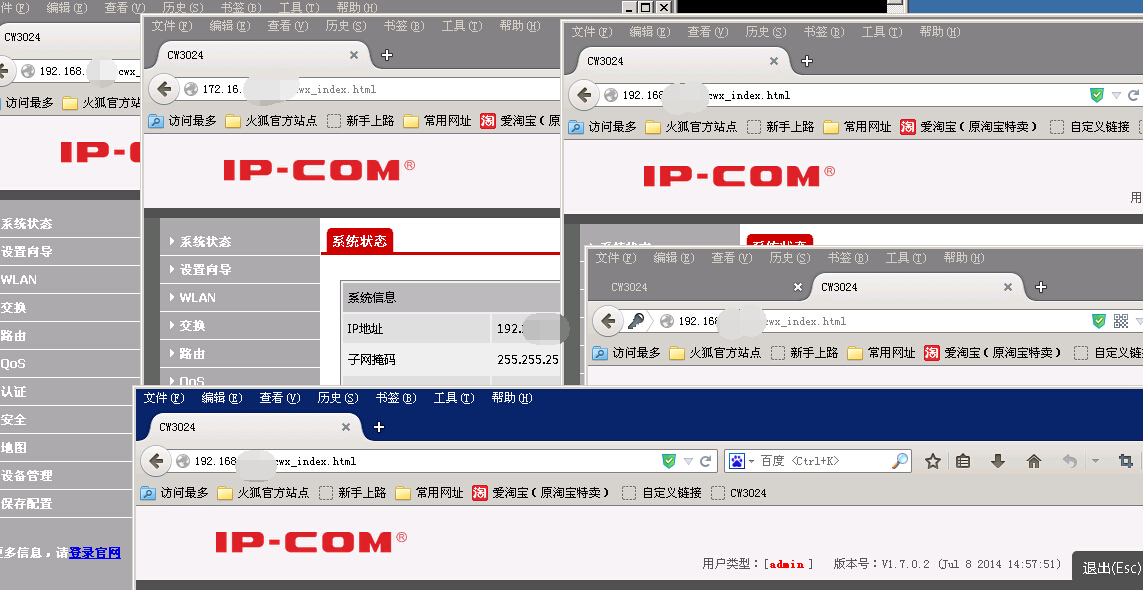The height and width of the screenshot is (590, 1143).
Task: Click the key icon in the two-tab window
Action: click(636, 321)
